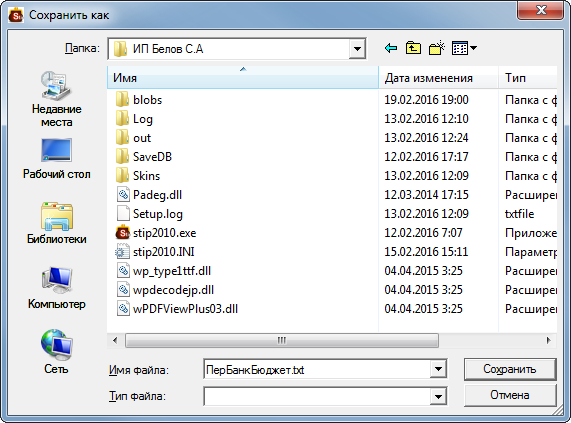Open Libraries (Библиотеки) in sidebar
Viewport: 571px width, 423px height.
pos(56,223)
